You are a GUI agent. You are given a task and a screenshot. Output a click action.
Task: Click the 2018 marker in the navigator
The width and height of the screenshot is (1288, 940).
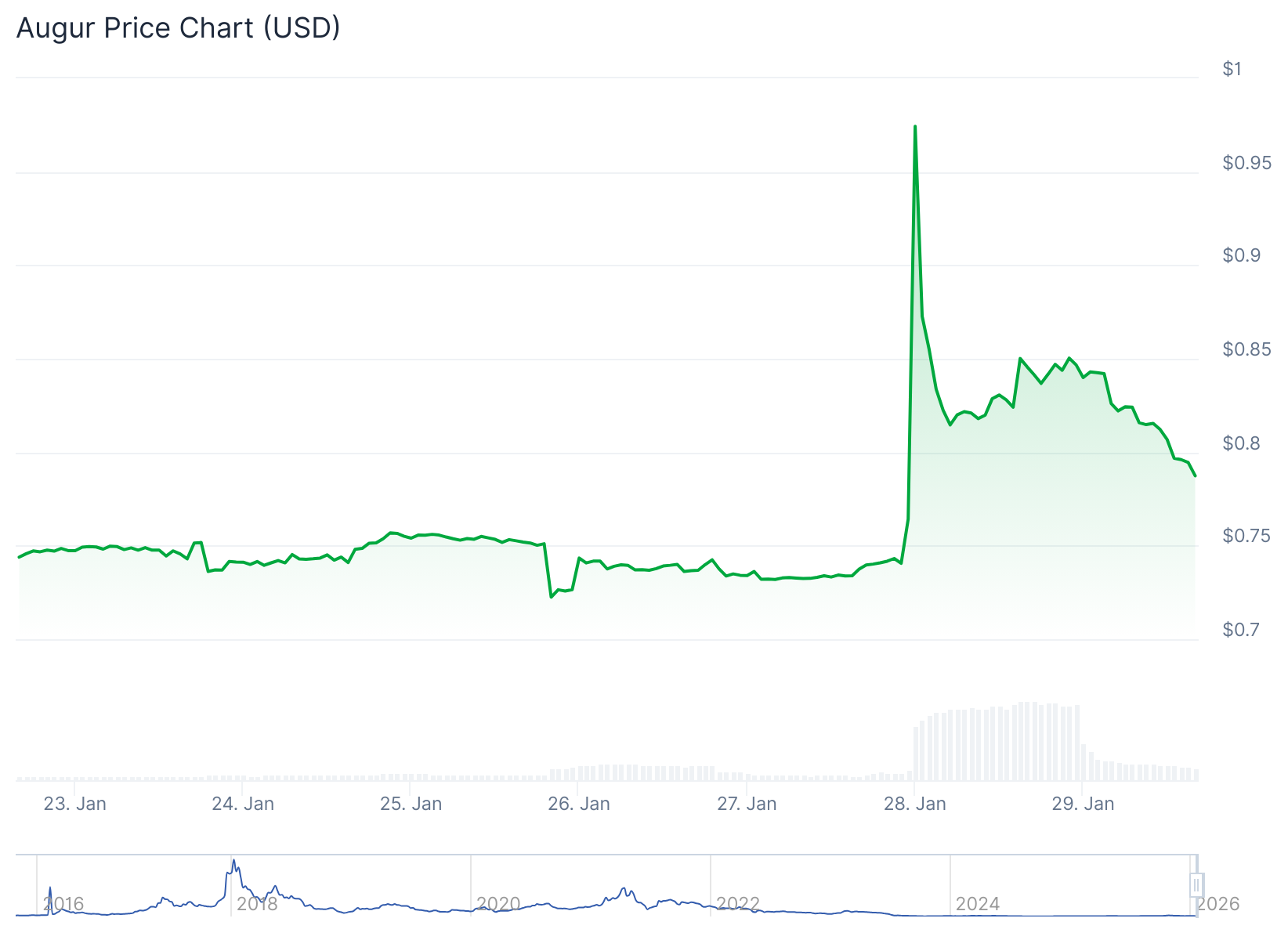[x=257, y=904]
